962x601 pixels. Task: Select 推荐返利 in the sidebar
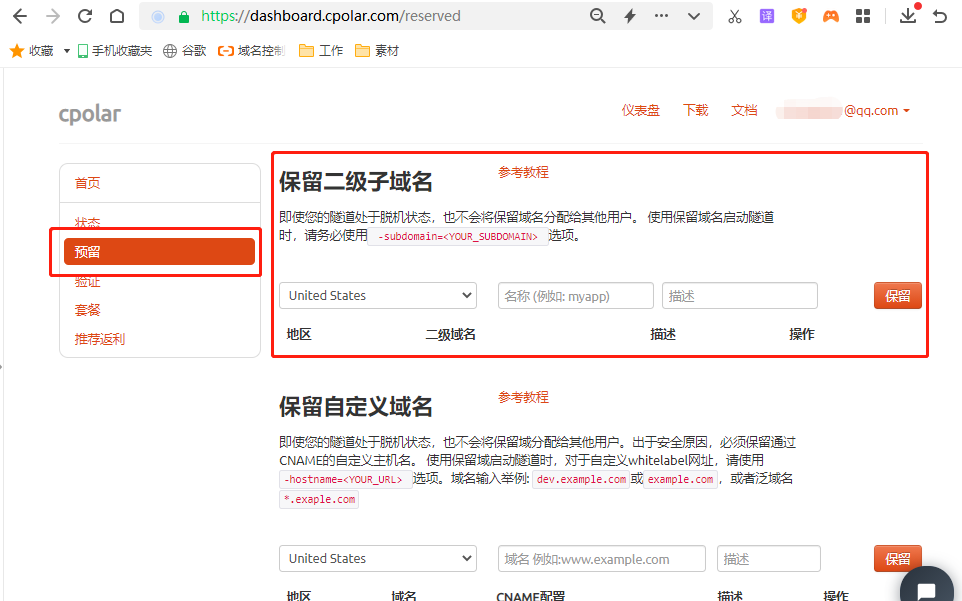coord(99,339)
